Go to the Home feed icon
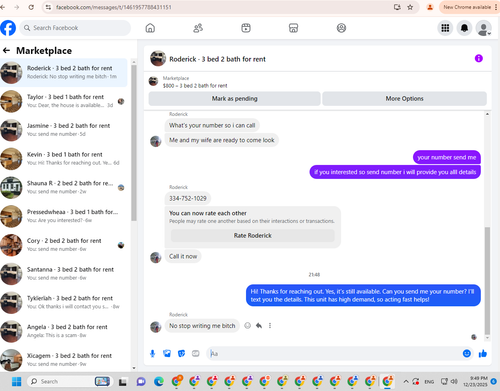The image size is (500, 391). coord(150,28)
